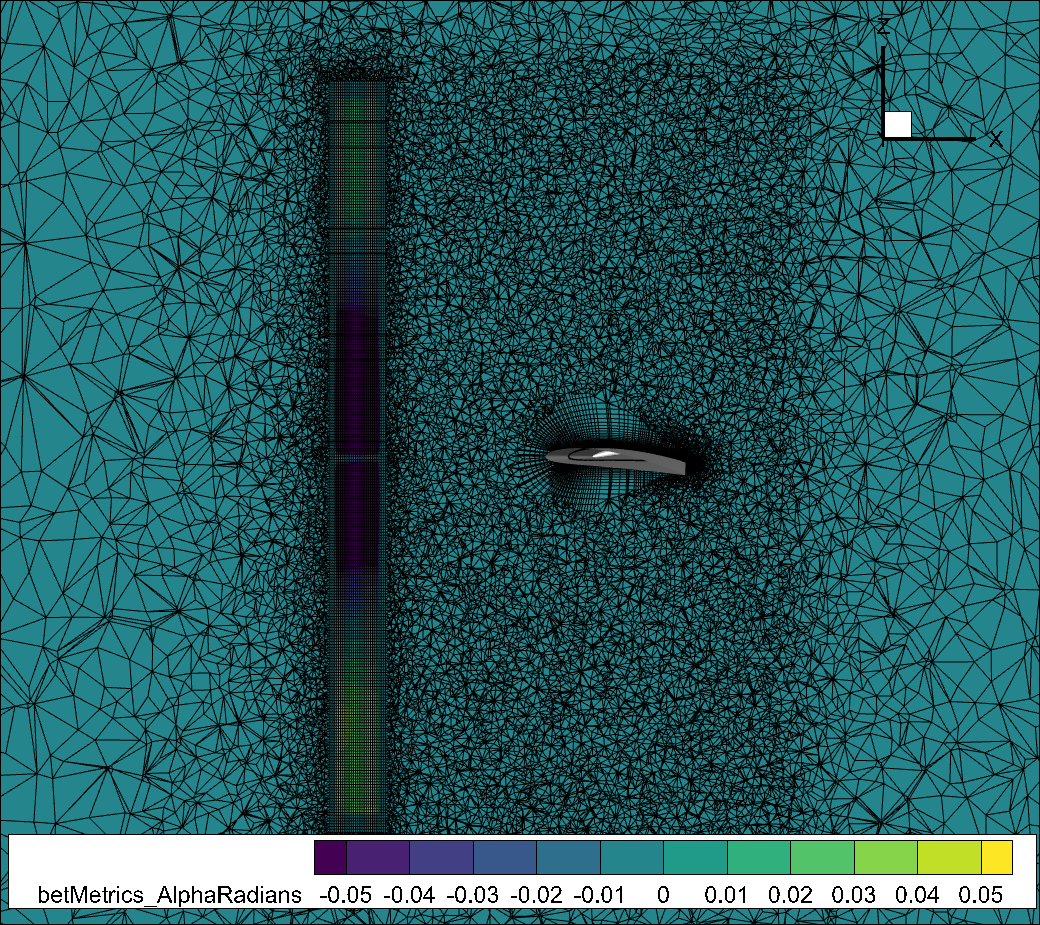Viewport: 1040px width, 925px height.
Task: Select the Z axis label on the triad
Action: (883, 27)
